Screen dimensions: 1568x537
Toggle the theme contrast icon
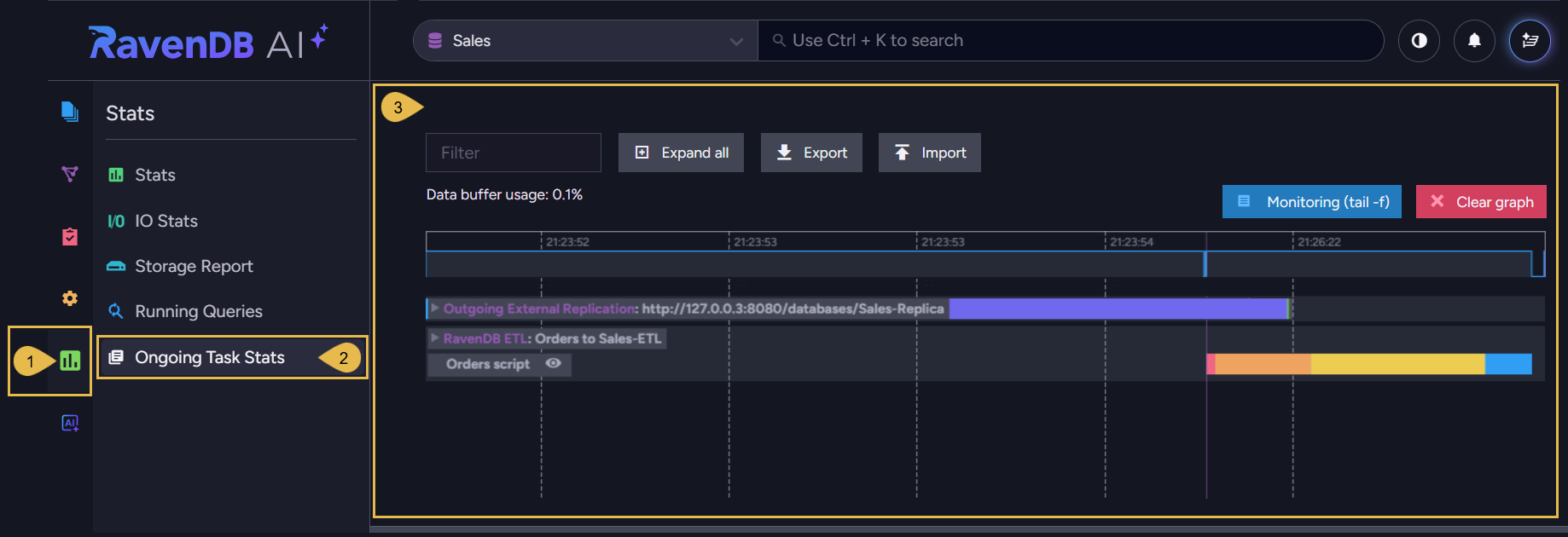pyautogui.click(x=1419, y=40)
